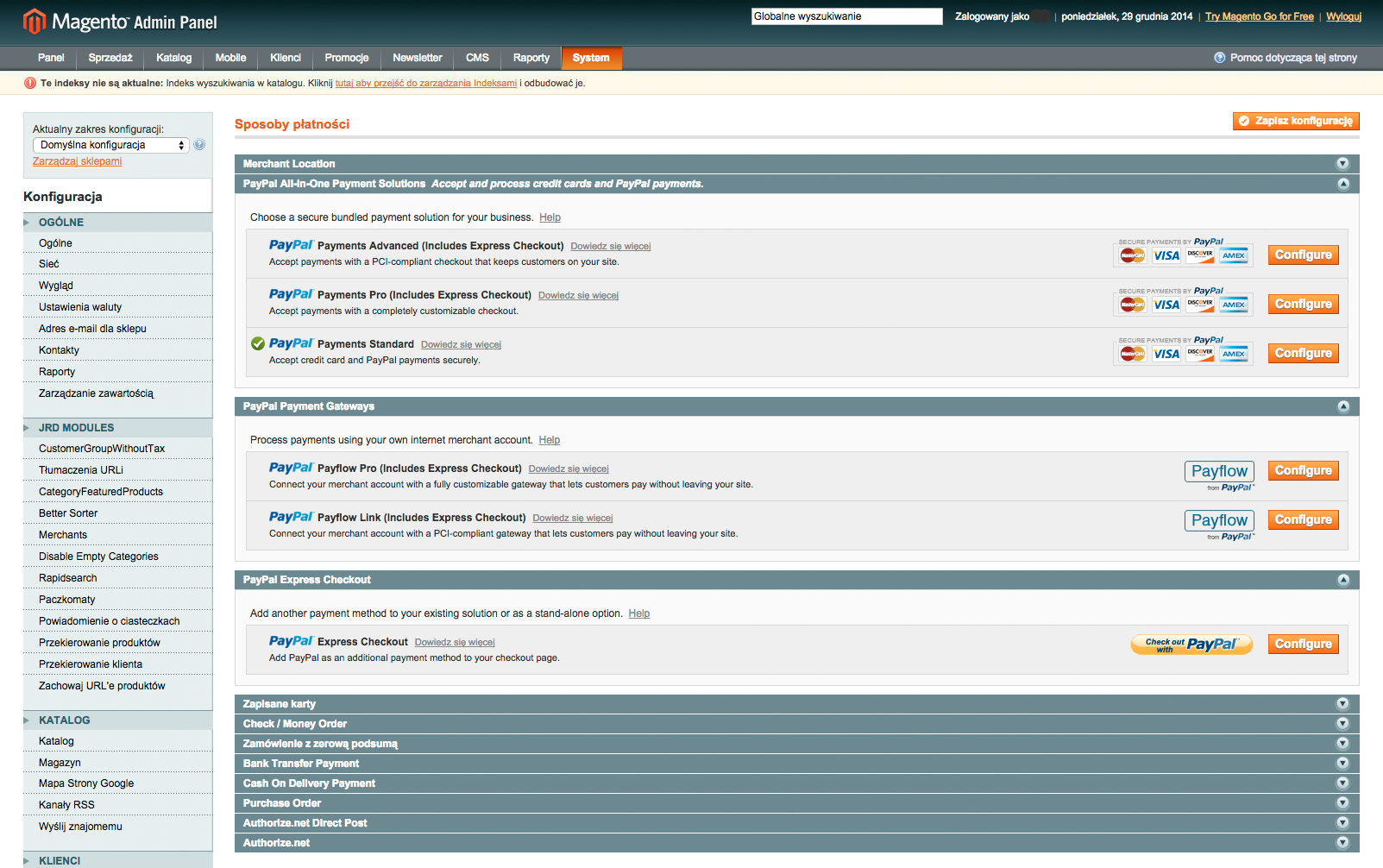The height and width of the screenshot is (868, 1383).
Task: Open Help link in All-in-One section
Action: point(550,217)
